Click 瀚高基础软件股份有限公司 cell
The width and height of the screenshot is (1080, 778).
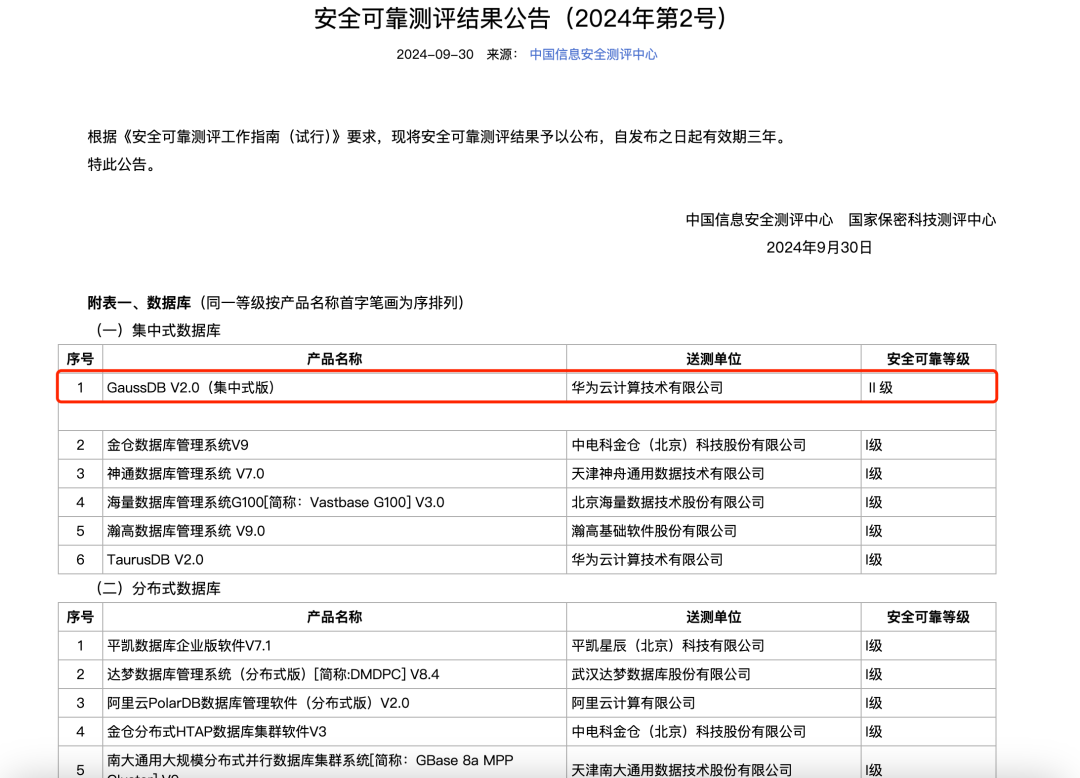(x=714, y=532)
